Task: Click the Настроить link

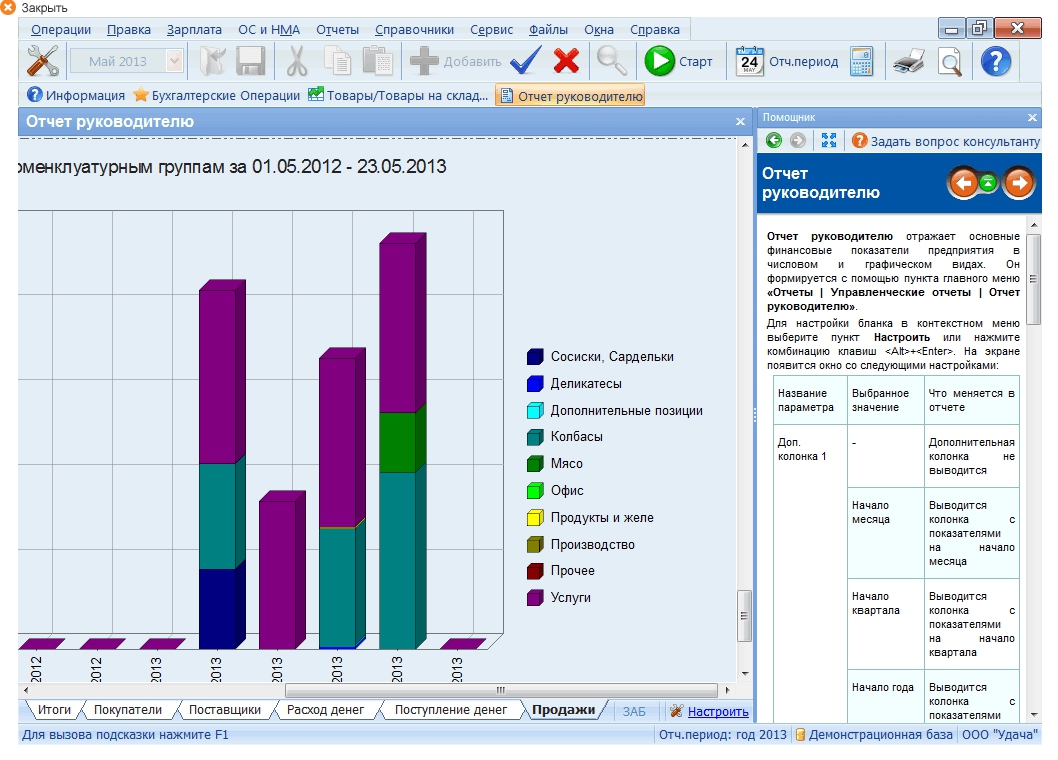Action: [x=718, y=712]
